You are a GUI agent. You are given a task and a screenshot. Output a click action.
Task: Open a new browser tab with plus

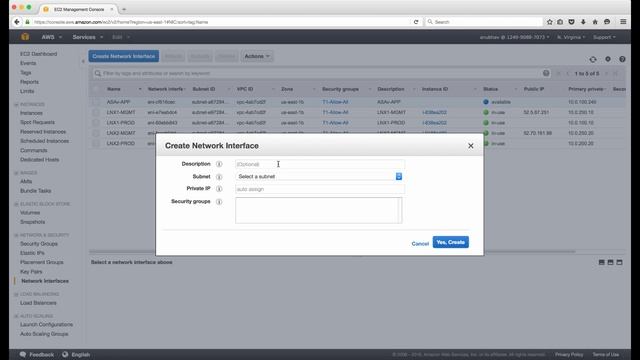[124, 9]
